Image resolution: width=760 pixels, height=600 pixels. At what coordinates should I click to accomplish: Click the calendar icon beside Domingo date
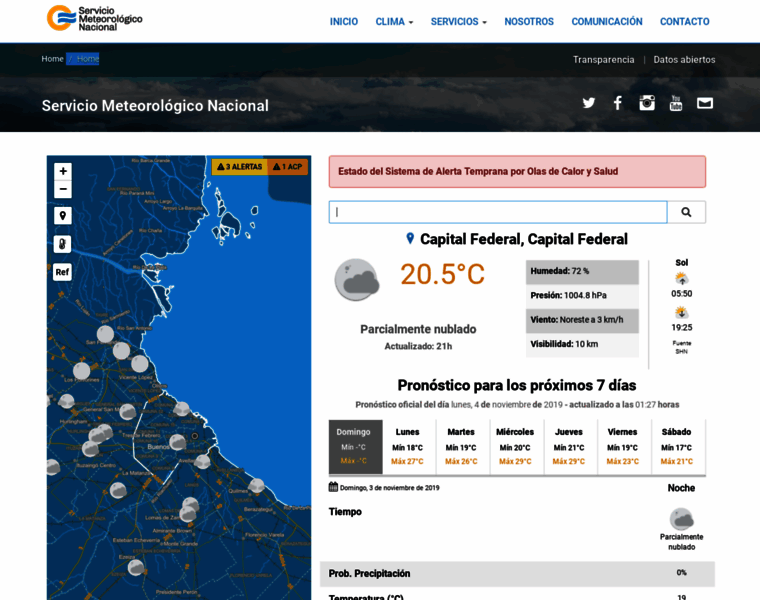point(333,487)
